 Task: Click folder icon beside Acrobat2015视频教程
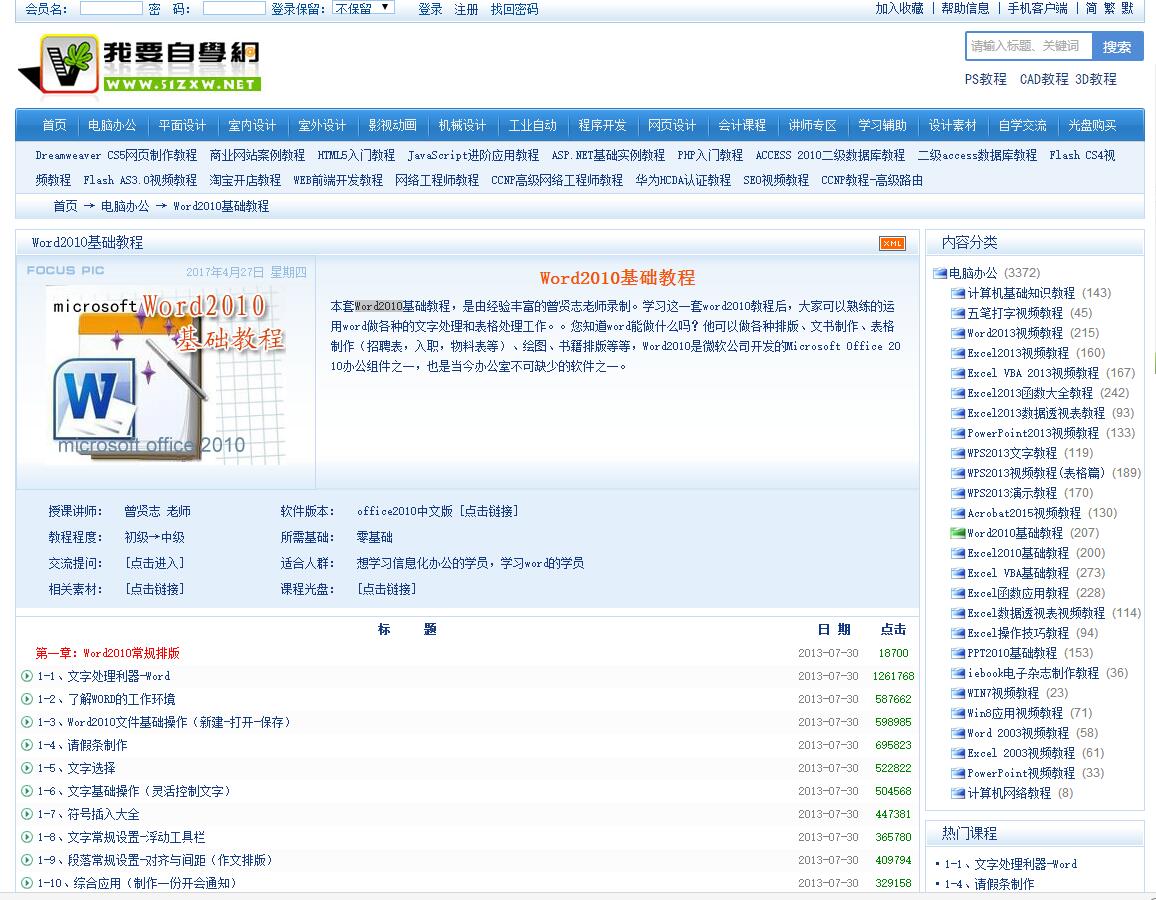[x=958, y=513]
